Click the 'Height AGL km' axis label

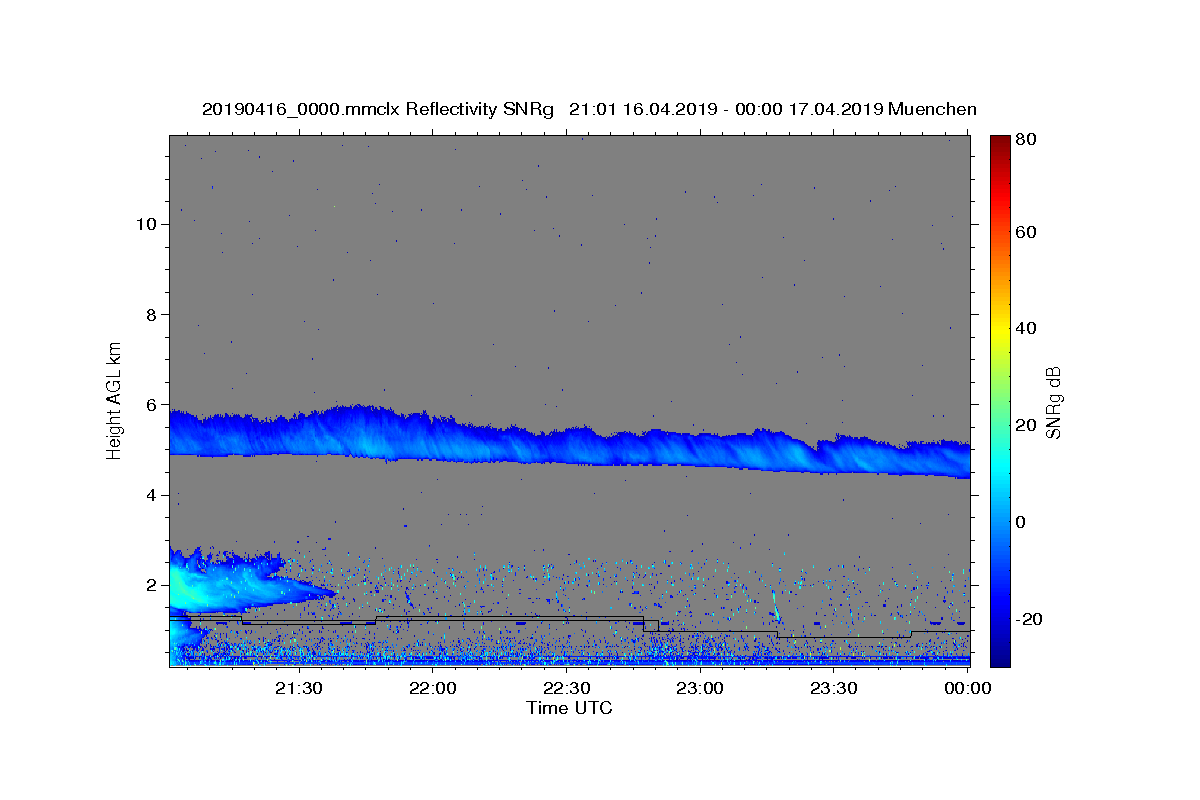click(x=115, y=400)
